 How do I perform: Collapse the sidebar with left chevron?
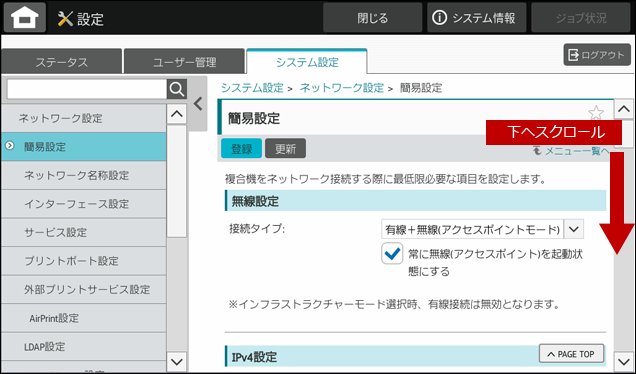pos(198,104)
